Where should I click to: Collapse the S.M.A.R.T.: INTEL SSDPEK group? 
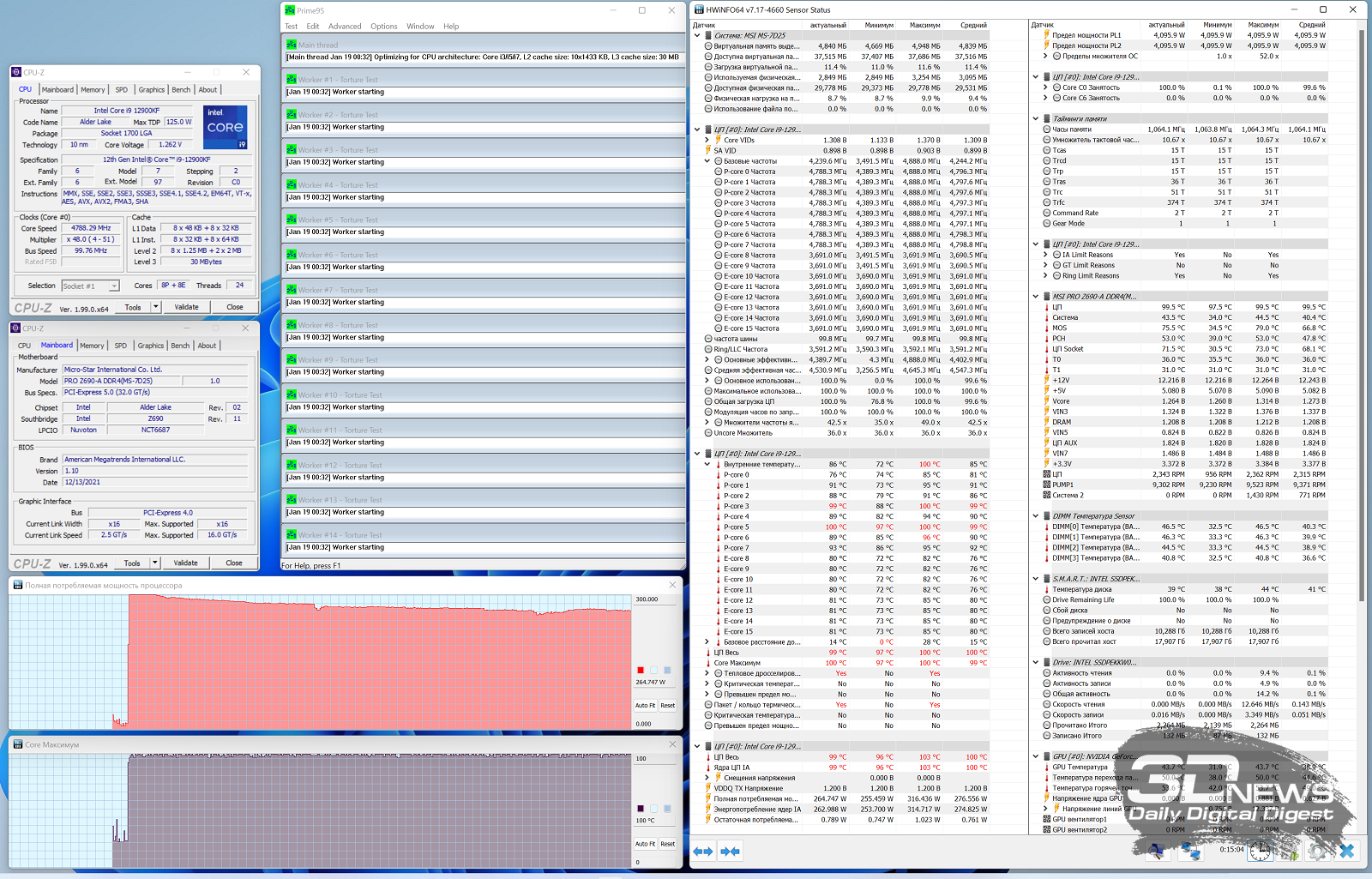pos(1036,579)
